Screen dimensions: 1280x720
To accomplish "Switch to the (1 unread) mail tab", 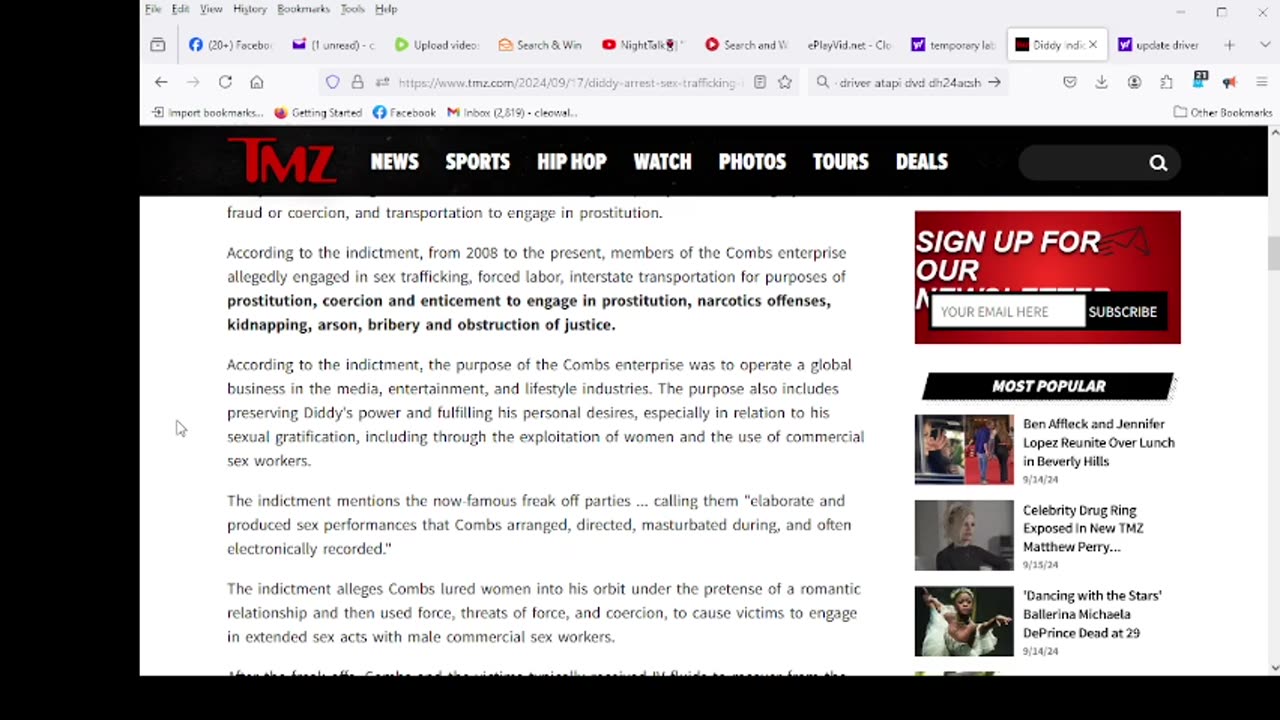I will (334, 45).
